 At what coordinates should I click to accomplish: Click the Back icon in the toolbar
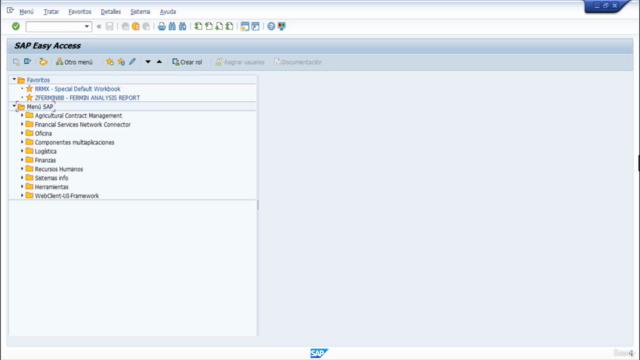125,27
